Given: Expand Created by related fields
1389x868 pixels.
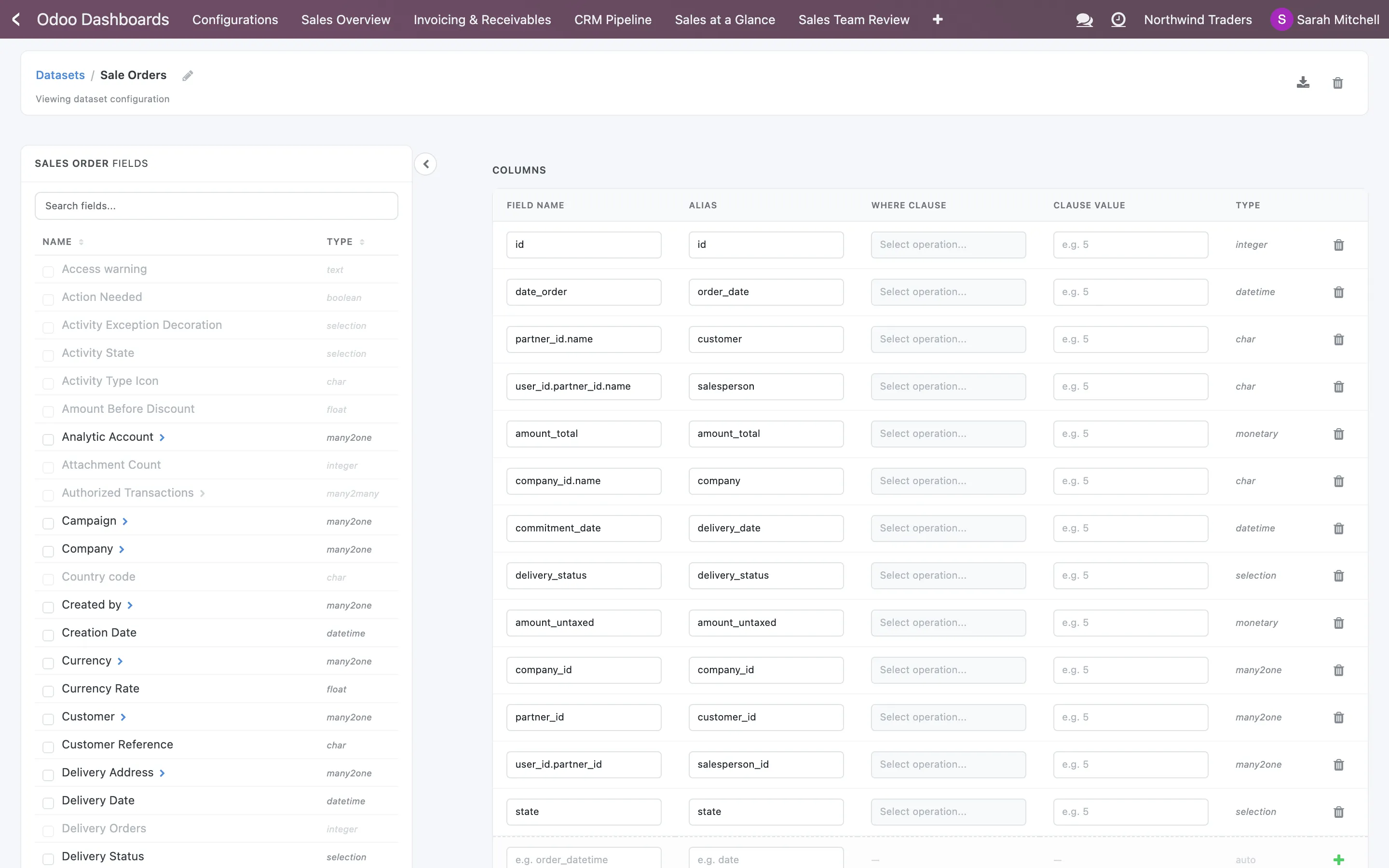Looking at the screenshot, I should click(x=130, y=605).
